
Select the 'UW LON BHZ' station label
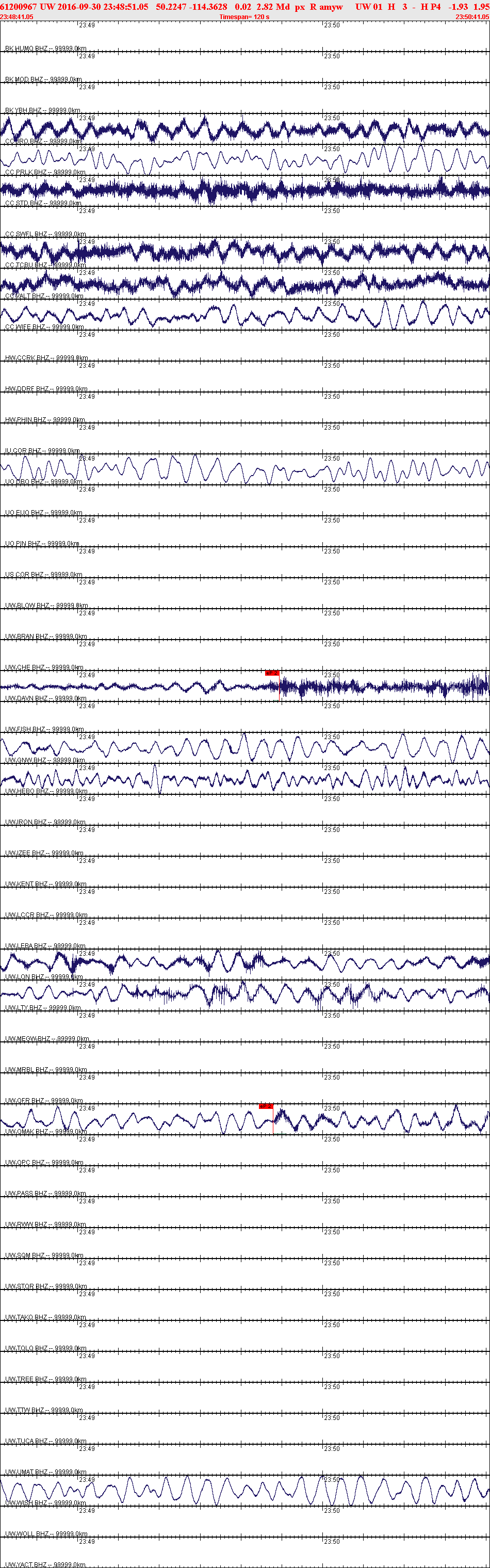click(x=44, y=977)
